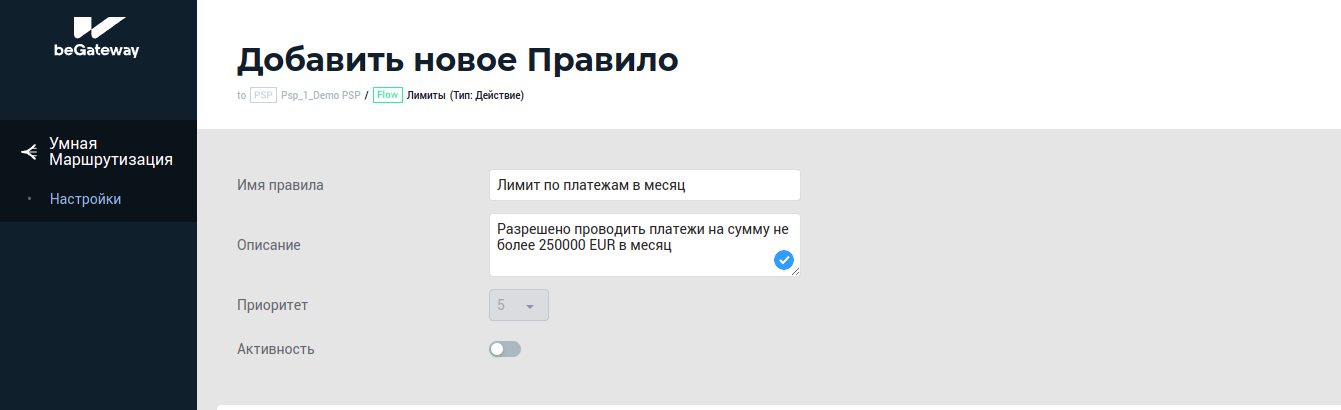
Task: Click the Добавить новое Правило heading
Action: pos(457,60)
